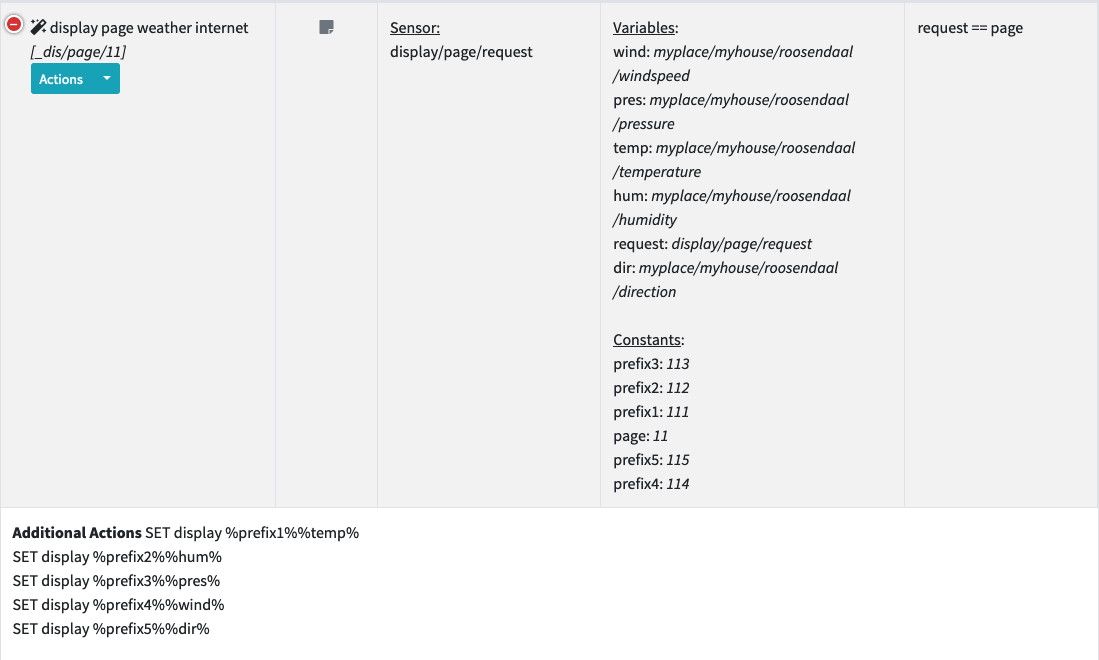
Task: Click the Sensor heading
Action: tap(414, 28)
